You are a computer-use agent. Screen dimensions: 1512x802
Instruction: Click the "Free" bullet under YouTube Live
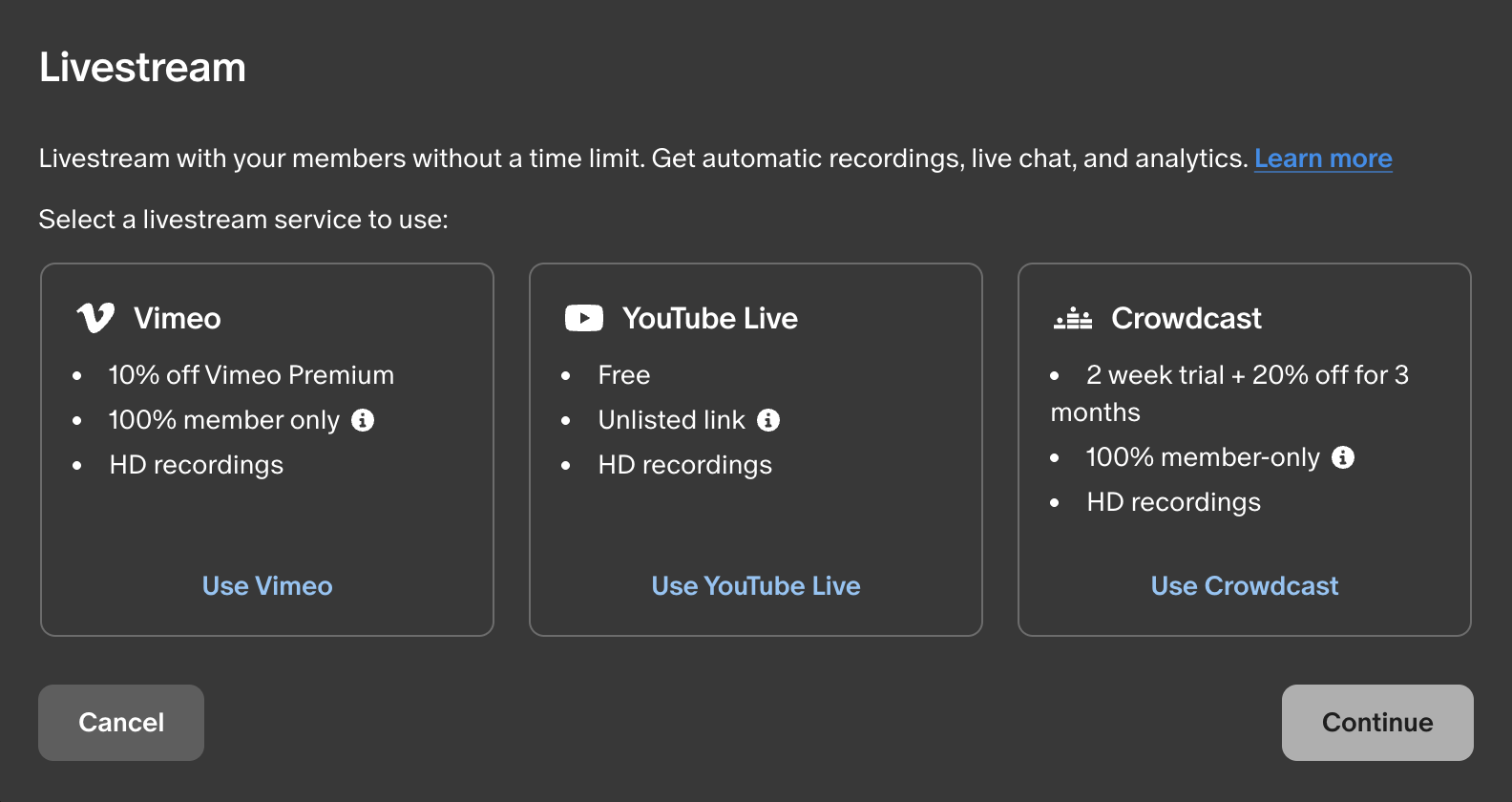624,375
